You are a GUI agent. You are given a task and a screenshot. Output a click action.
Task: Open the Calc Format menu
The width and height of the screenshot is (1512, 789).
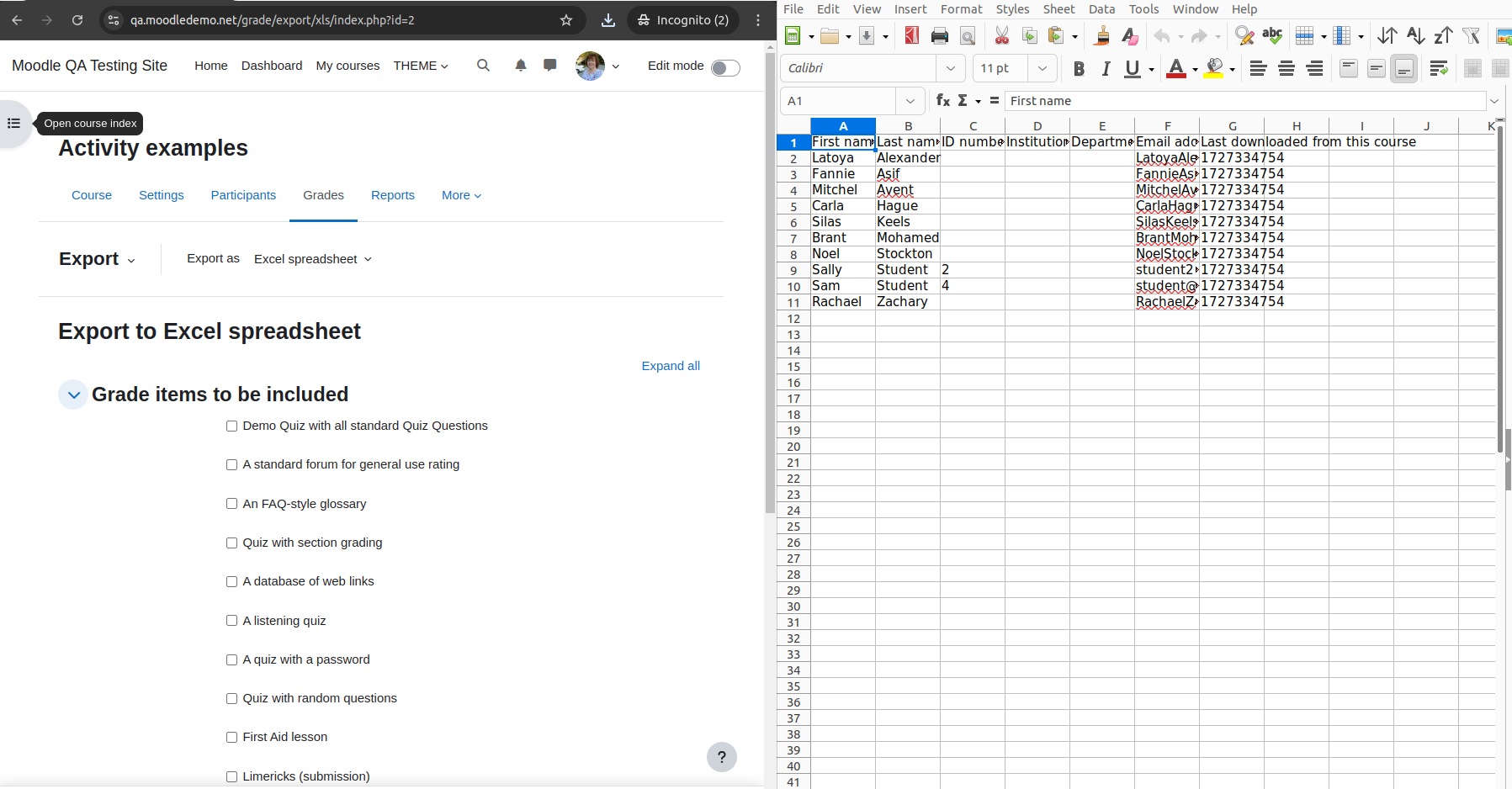961,8
